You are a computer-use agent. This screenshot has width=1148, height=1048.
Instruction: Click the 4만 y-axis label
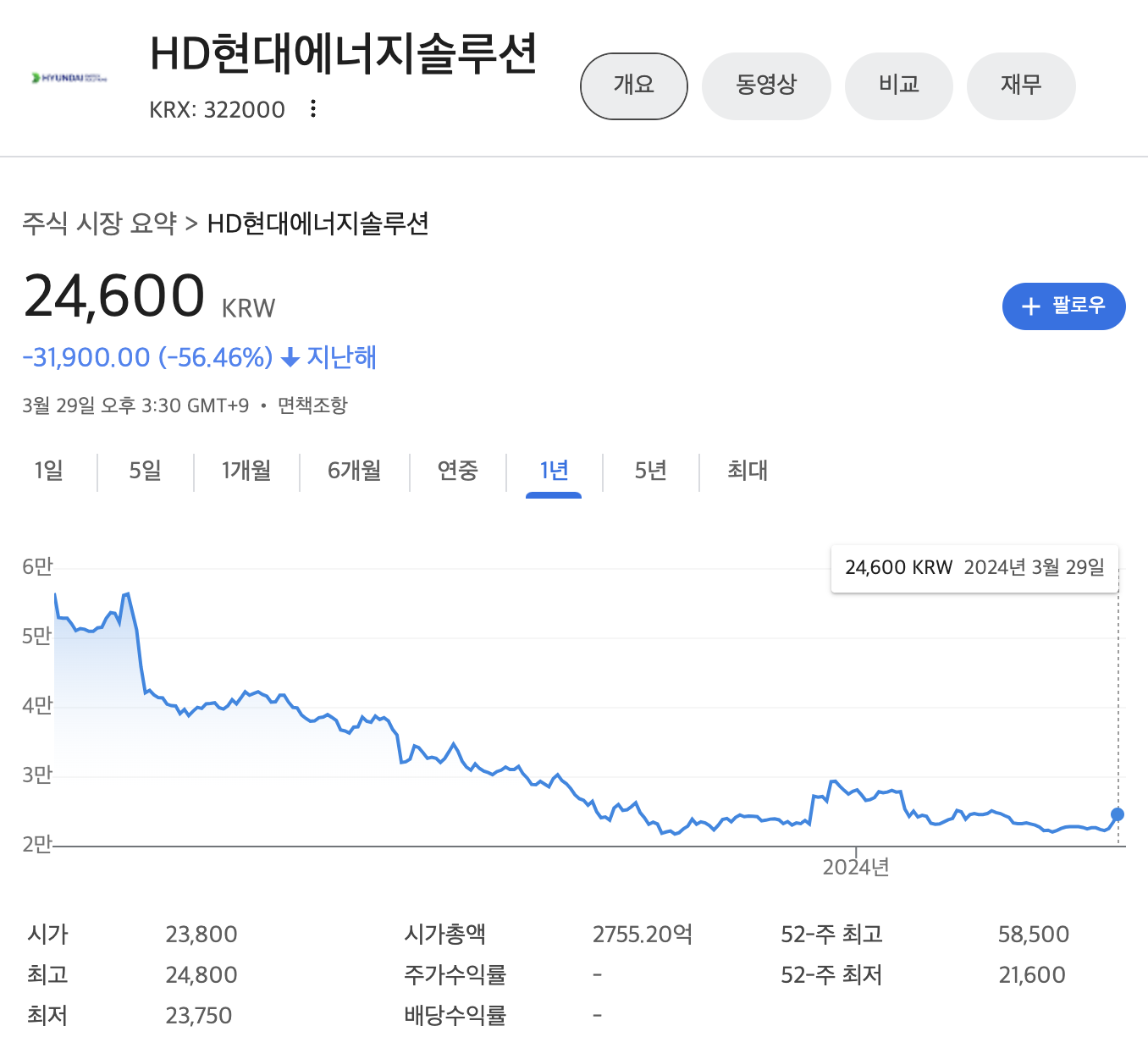click(37, 706)
